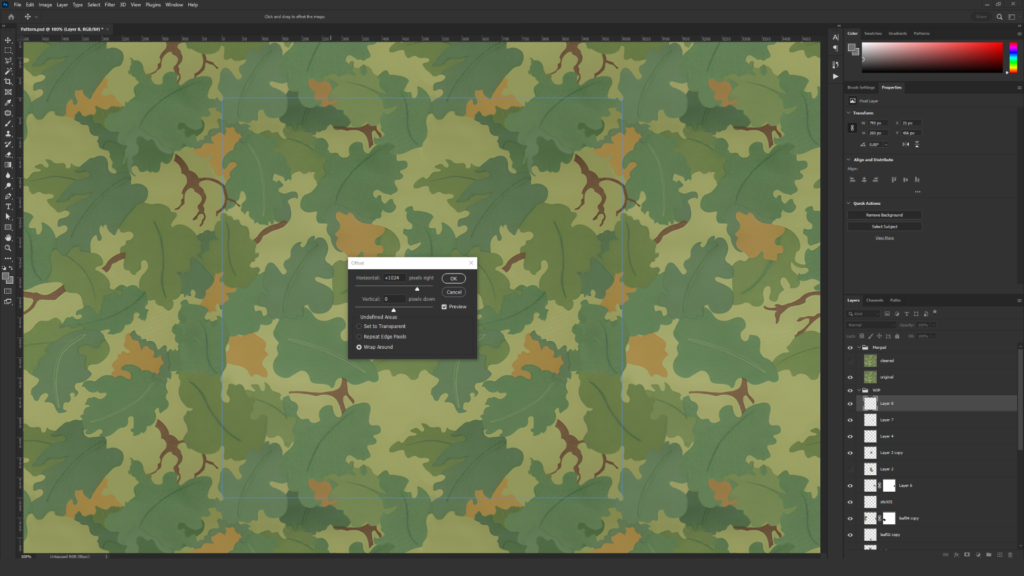Choose the Repeat Edge Pixels option
The height and width of the screenshot is (576, 1024).
[x=360, y=337]
